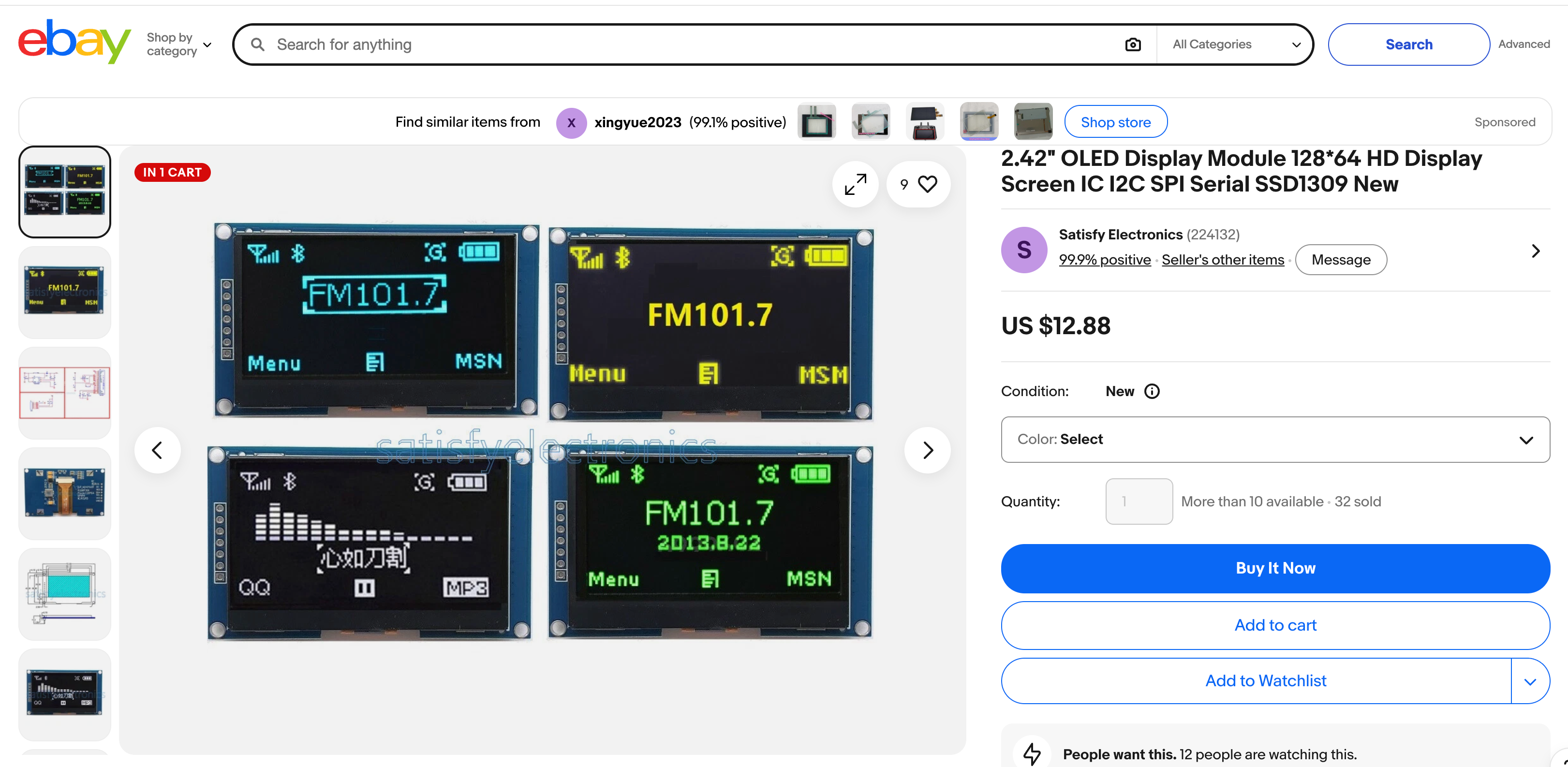This screenshot has height=767, width=1568.
Task: Open image search camera icon
Action: click(x=1133, y=44)
